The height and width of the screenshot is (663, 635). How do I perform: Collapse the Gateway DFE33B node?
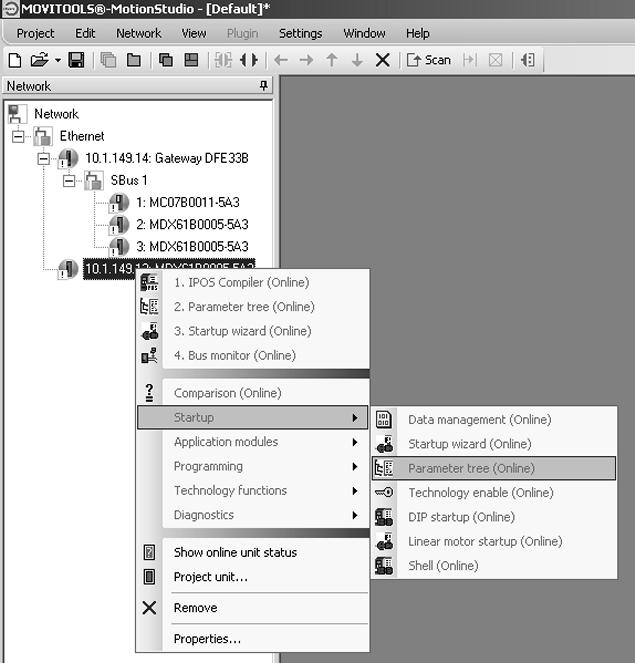(x=44, y=159)
